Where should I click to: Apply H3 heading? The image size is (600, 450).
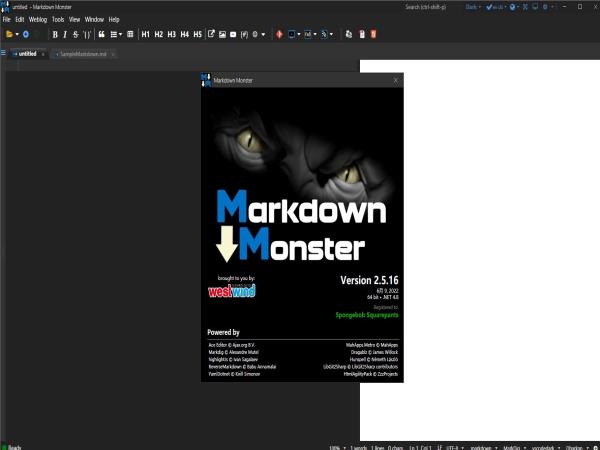tap(171, 34)
